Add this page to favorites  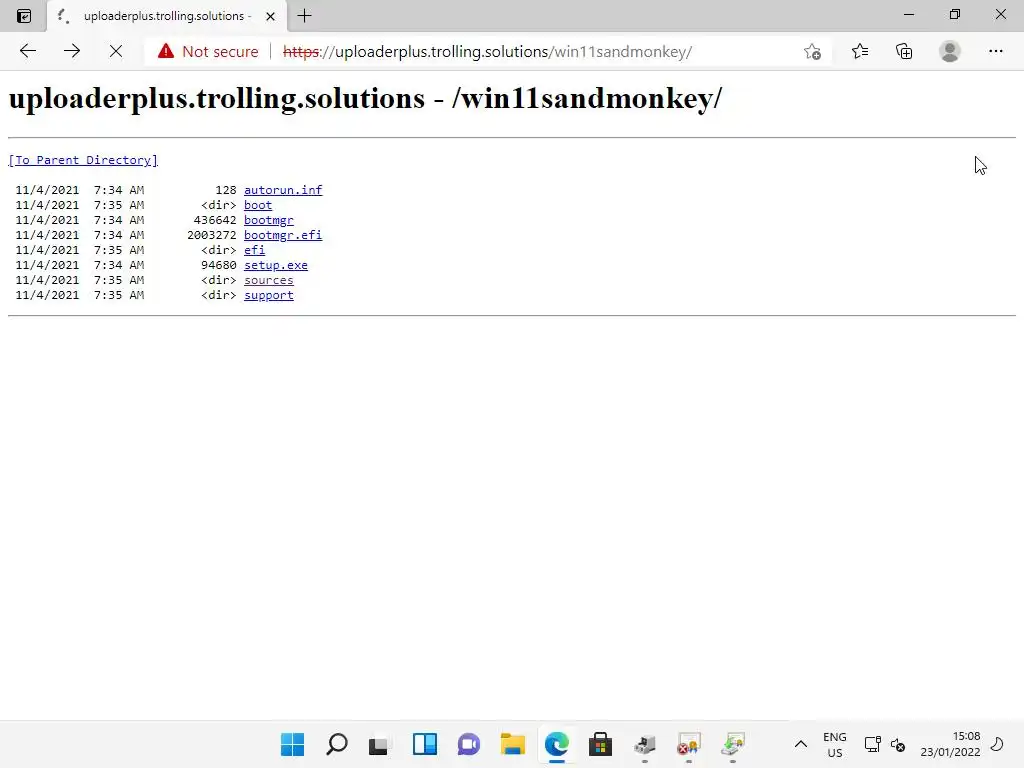point(812,52)
